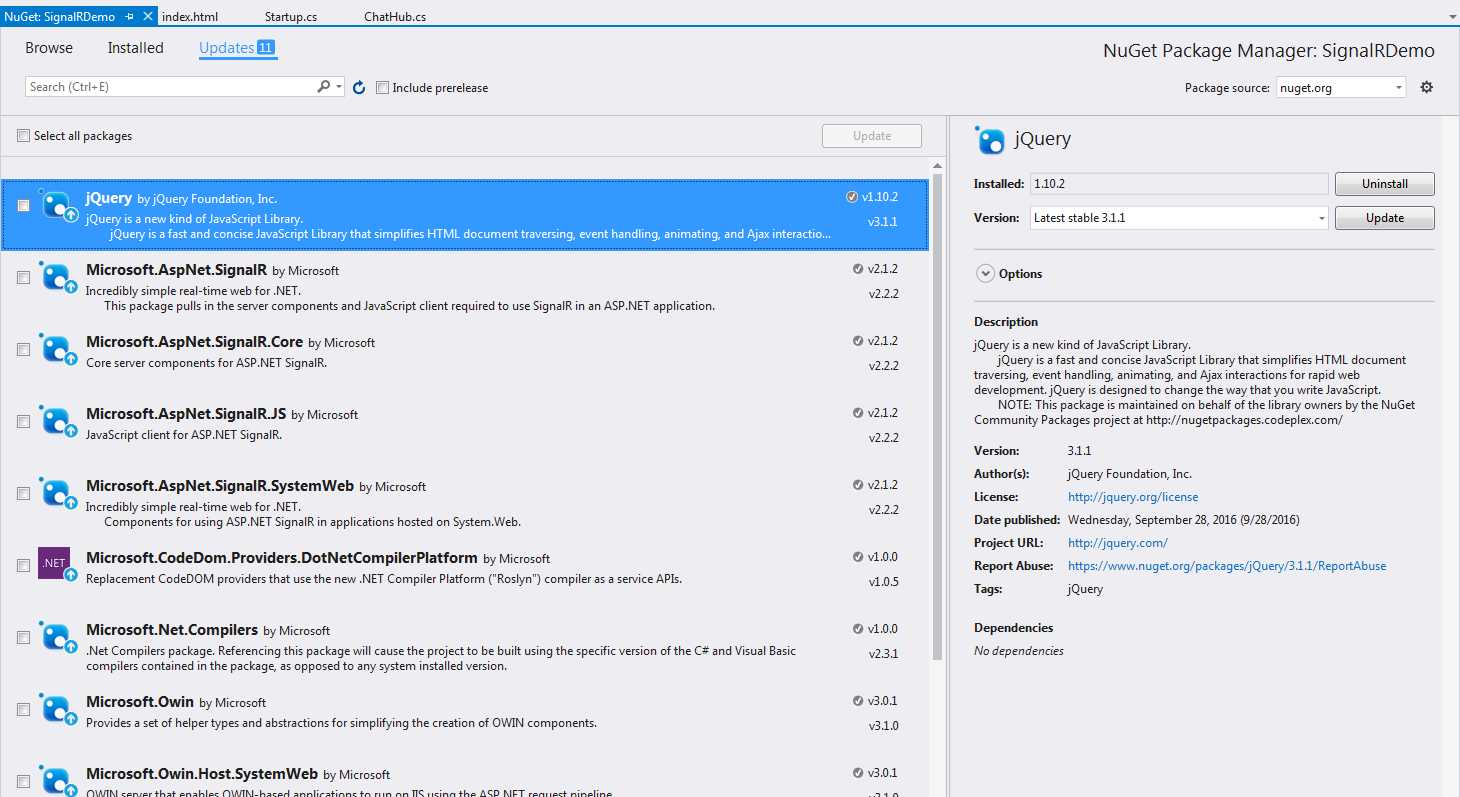
Task: Tick the Microsoft.AspNet.SignalR checkbox
Action: pyautogui.click(x=23, y=278)
